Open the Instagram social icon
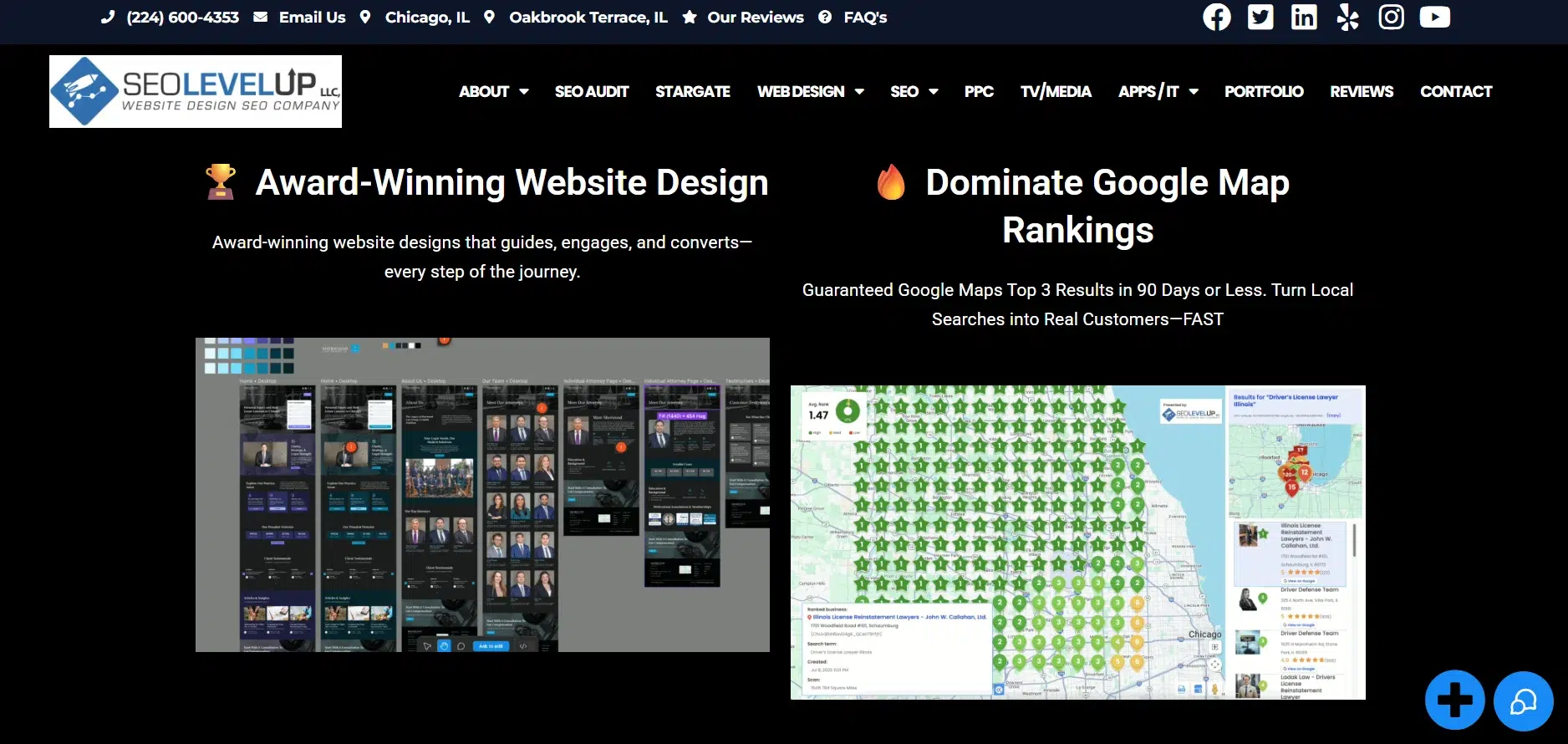Image resolution: width=1568 pixels, height=744 pixels. pyautogui.click(x=1391, y=17)
